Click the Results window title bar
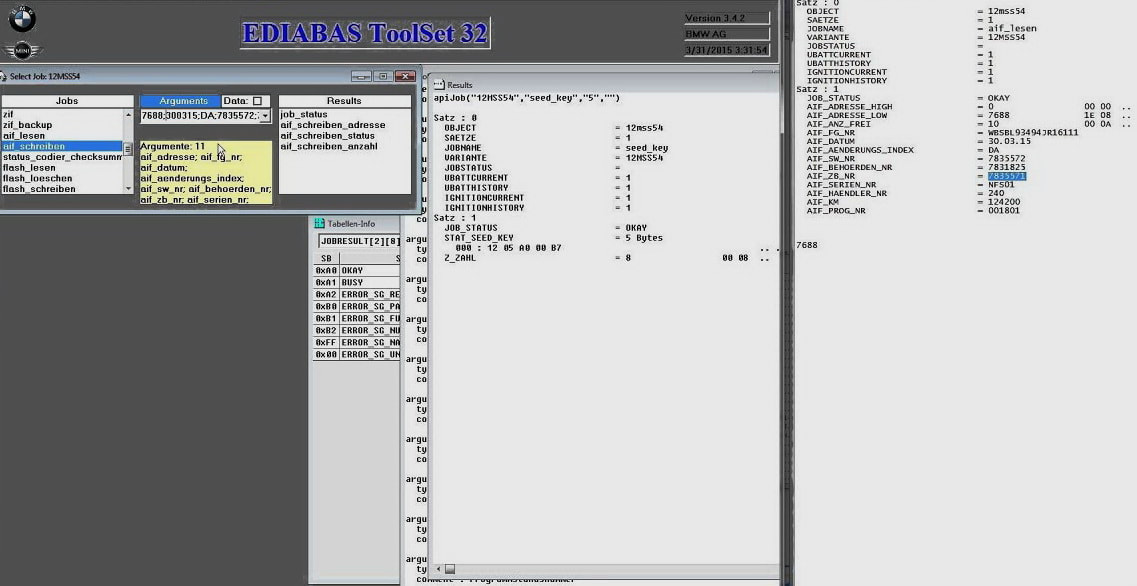Screen dimensions: 1137x586 coord(603,85)
